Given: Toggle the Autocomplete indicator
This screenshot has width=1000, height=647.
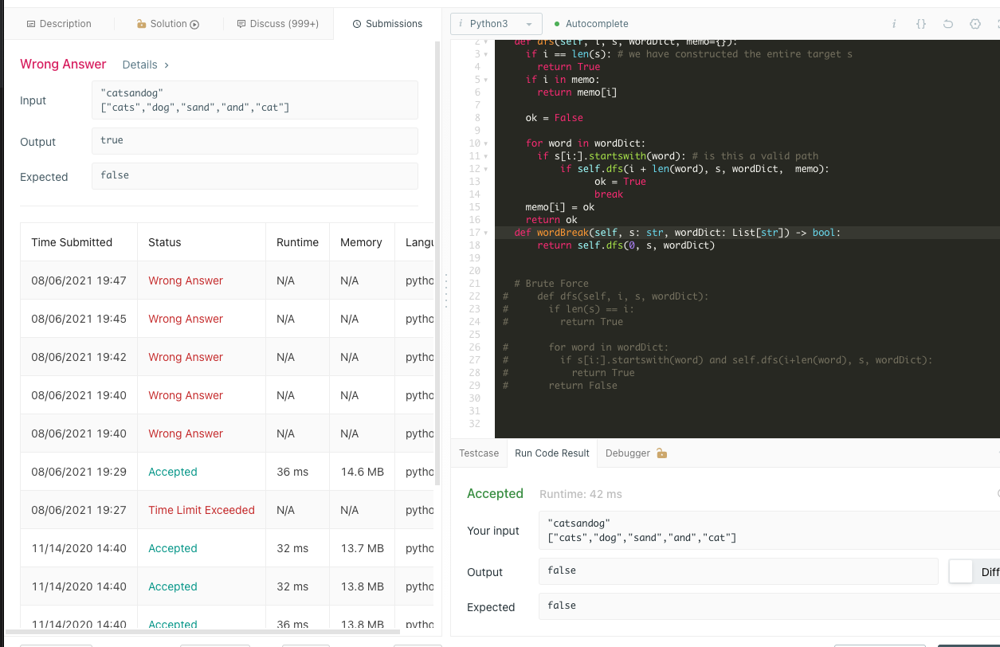Looking at the screenshot, I should [x=591, y=24].
